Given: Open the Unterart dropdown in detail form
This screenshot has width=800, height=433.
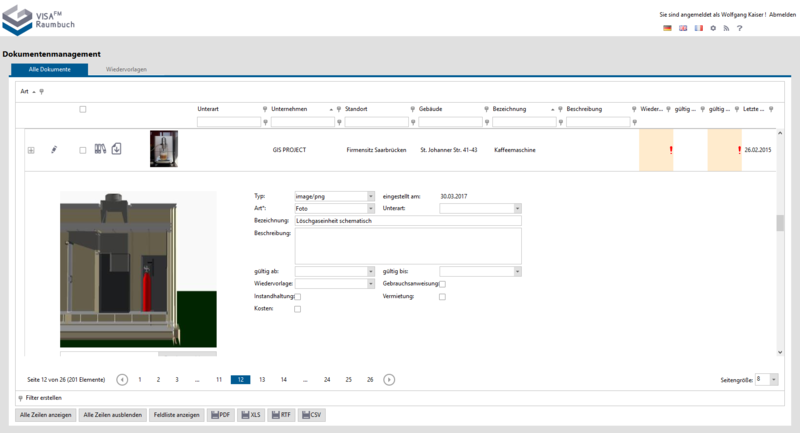Looking at the screenshot, I should (x=517, y=209).
